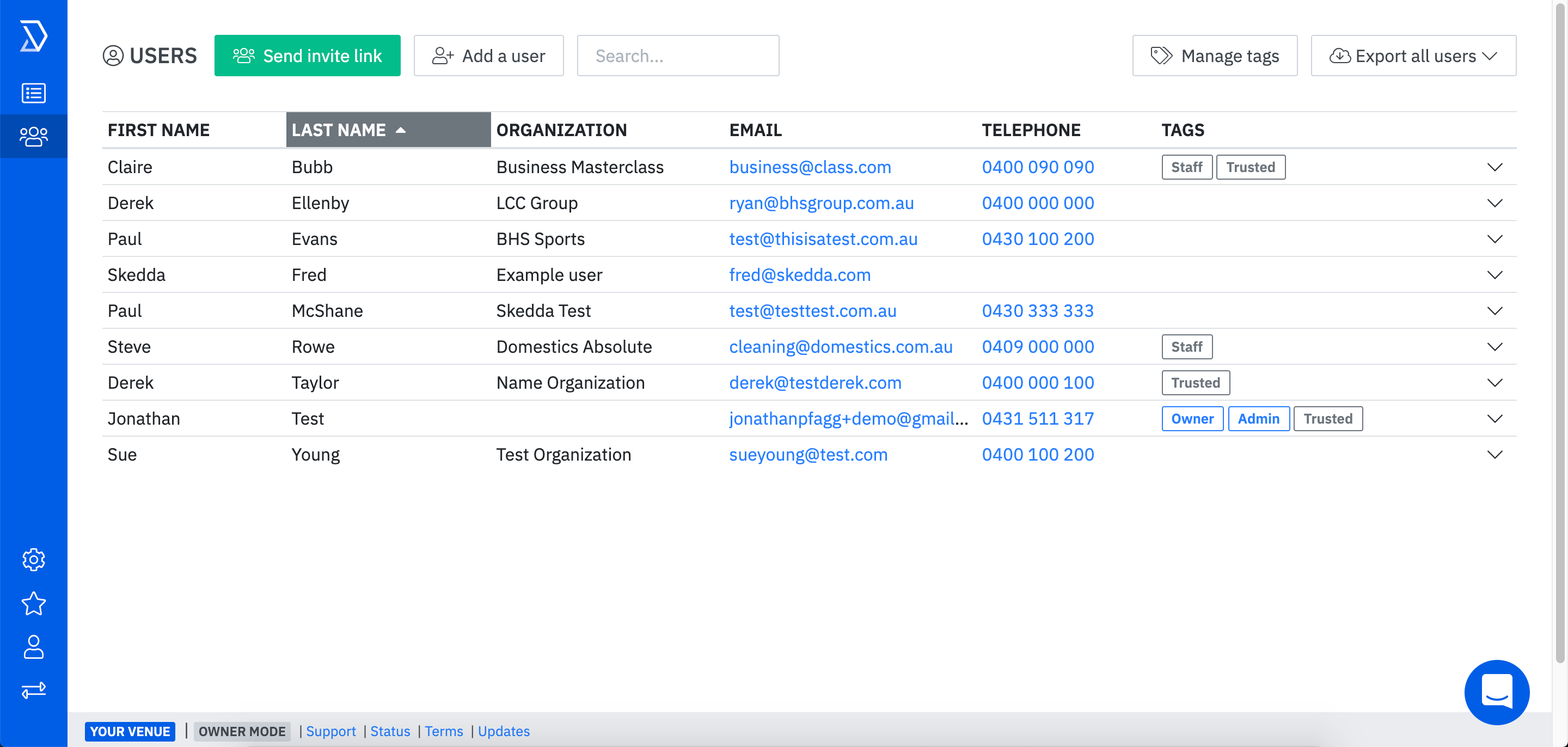1568x747 pixels.
Task: Focus the Search users field
Action: click(678, 56)
